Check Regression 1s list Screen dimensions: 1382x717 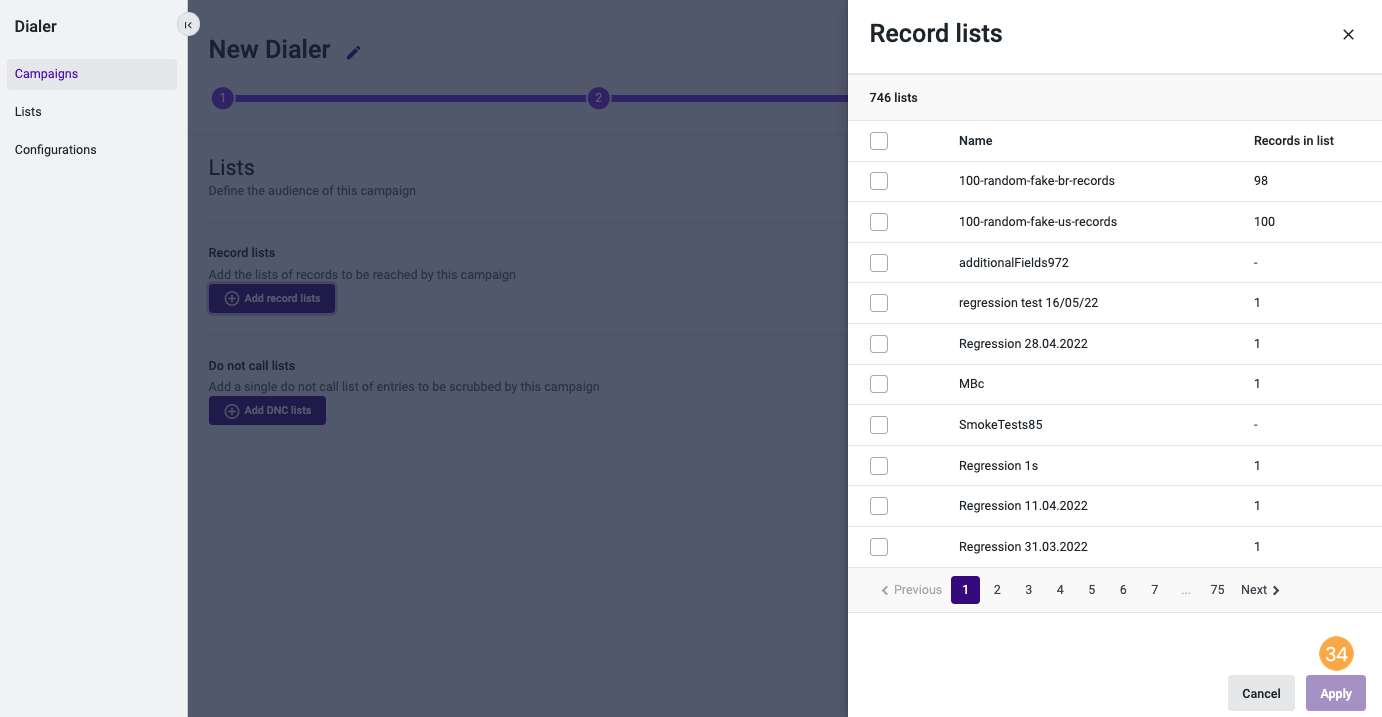point(879,466)
